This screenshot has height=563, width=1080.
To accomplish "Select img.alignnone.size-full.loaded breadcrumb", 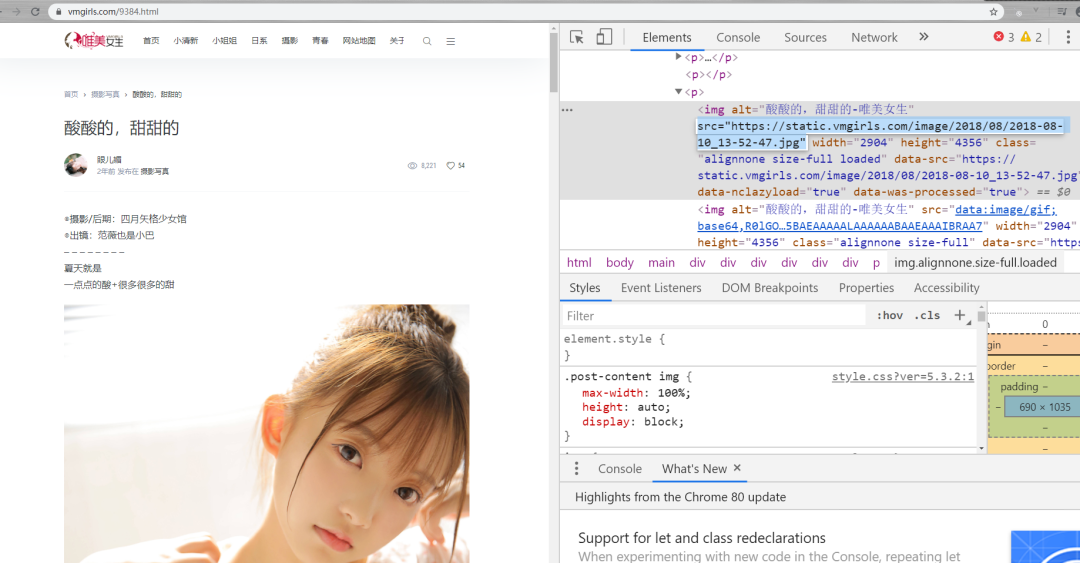I will coord(975,263).
